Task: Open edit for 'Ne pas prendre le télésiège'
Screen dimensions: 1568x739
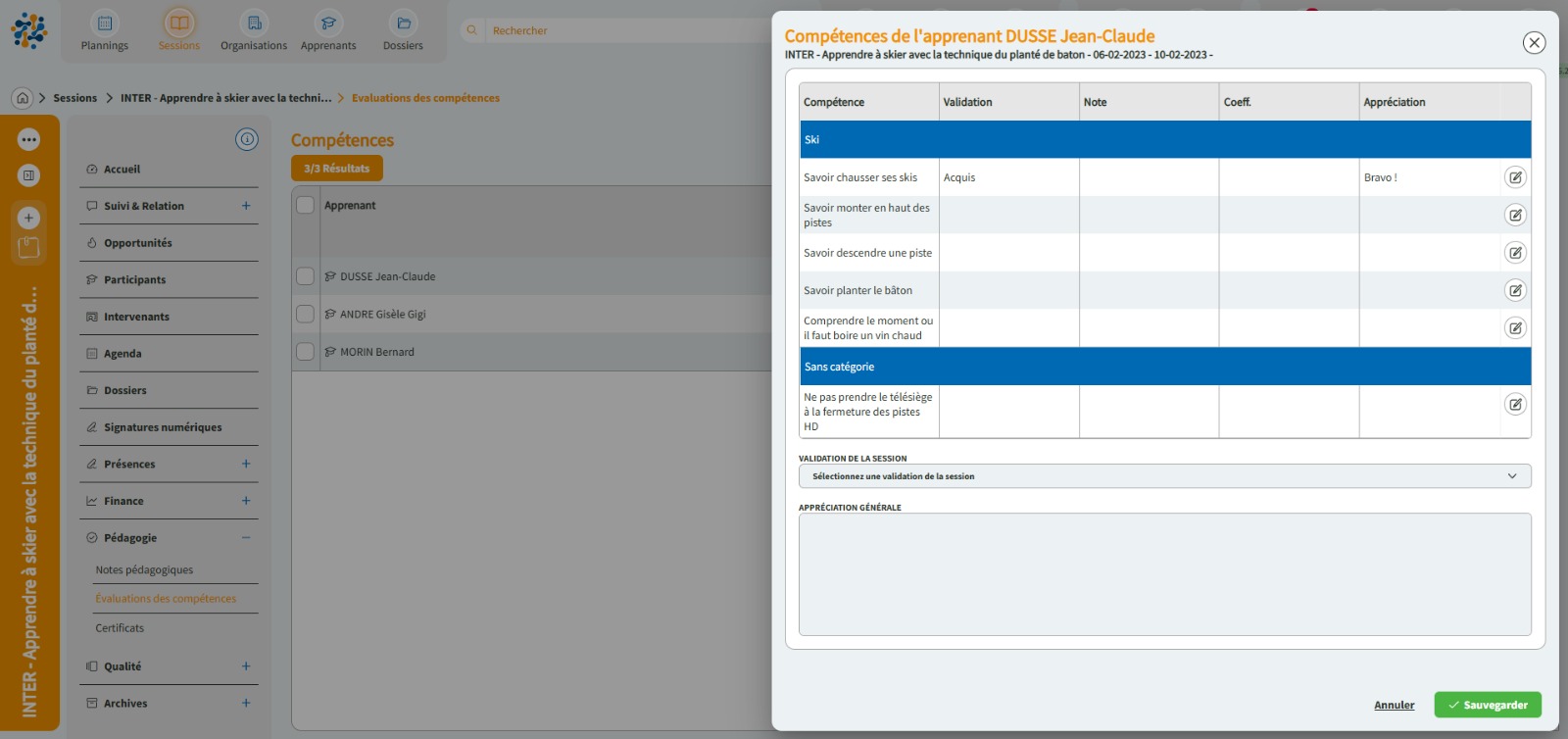Action: tap(1515, 404)
